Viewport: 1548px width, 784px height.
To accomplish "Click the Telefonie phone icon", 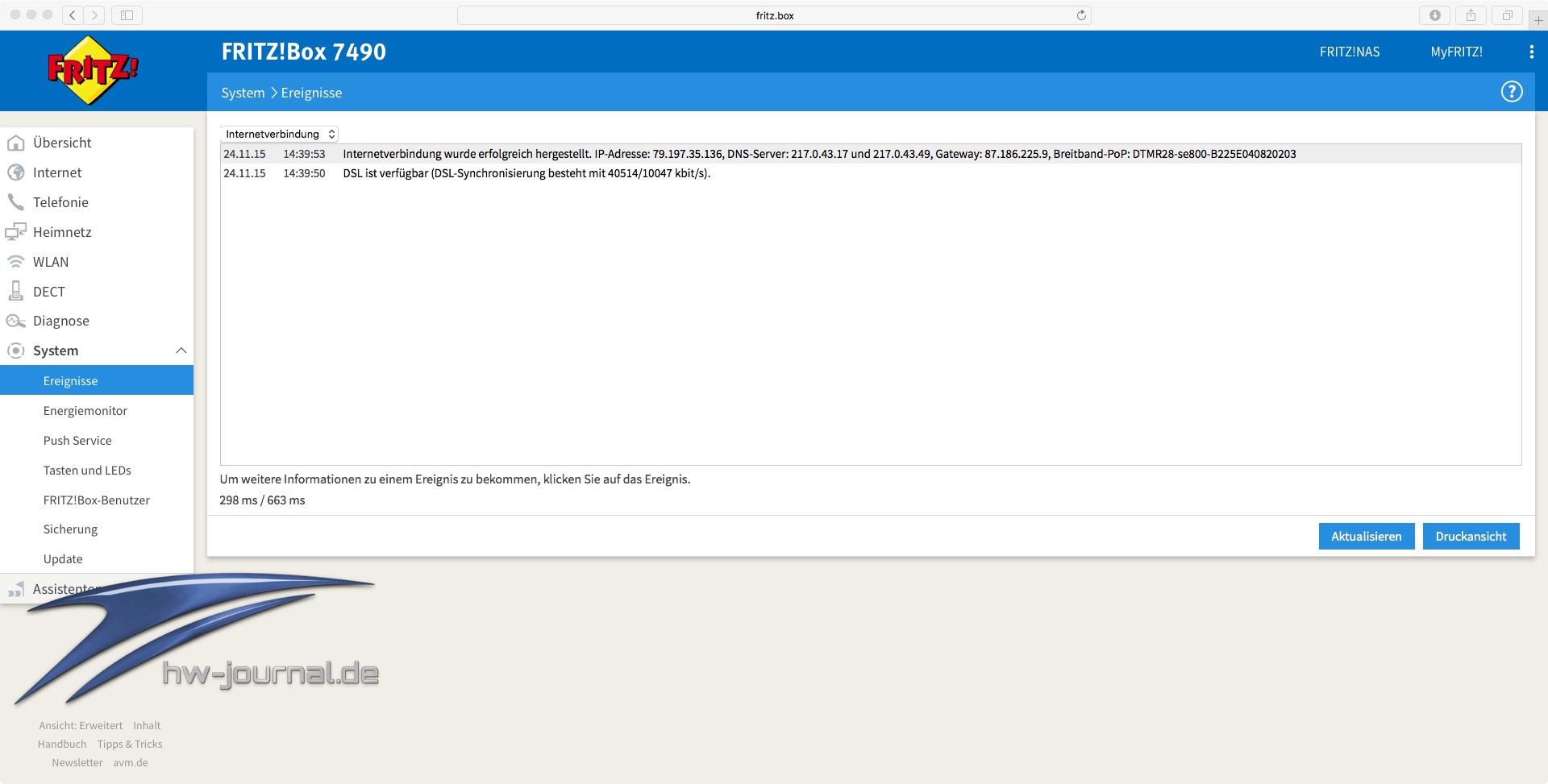I will 15,202.
